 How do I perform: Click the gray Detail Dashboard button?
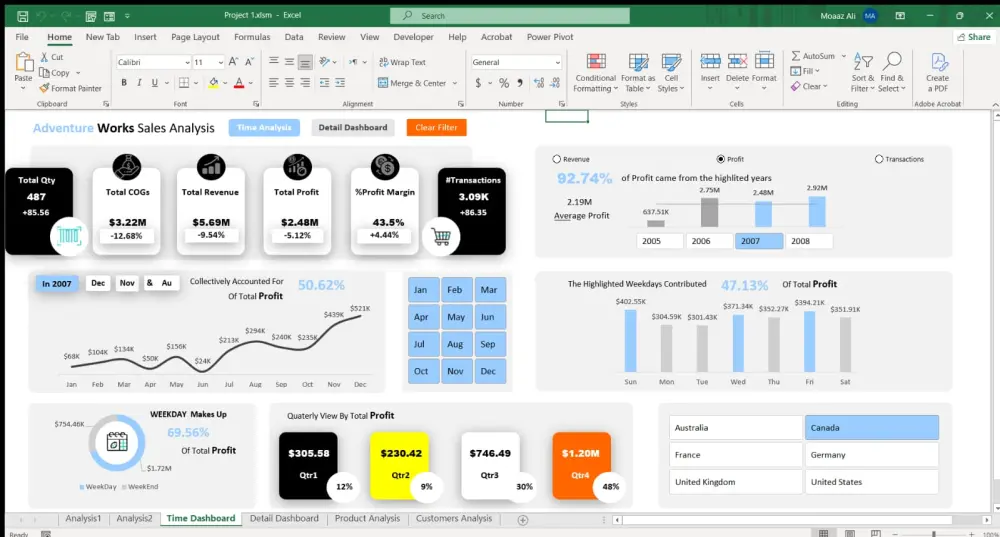353,128
